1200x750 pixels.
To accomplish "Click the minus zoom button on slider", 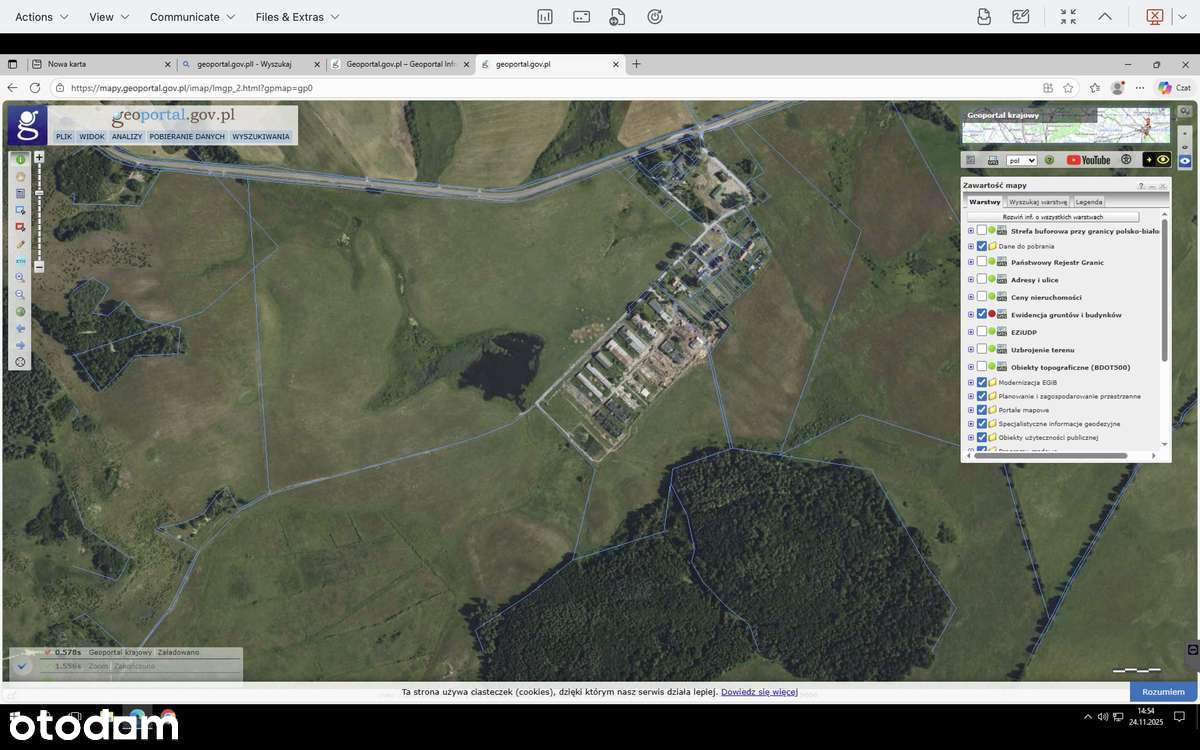I will 39,267.
